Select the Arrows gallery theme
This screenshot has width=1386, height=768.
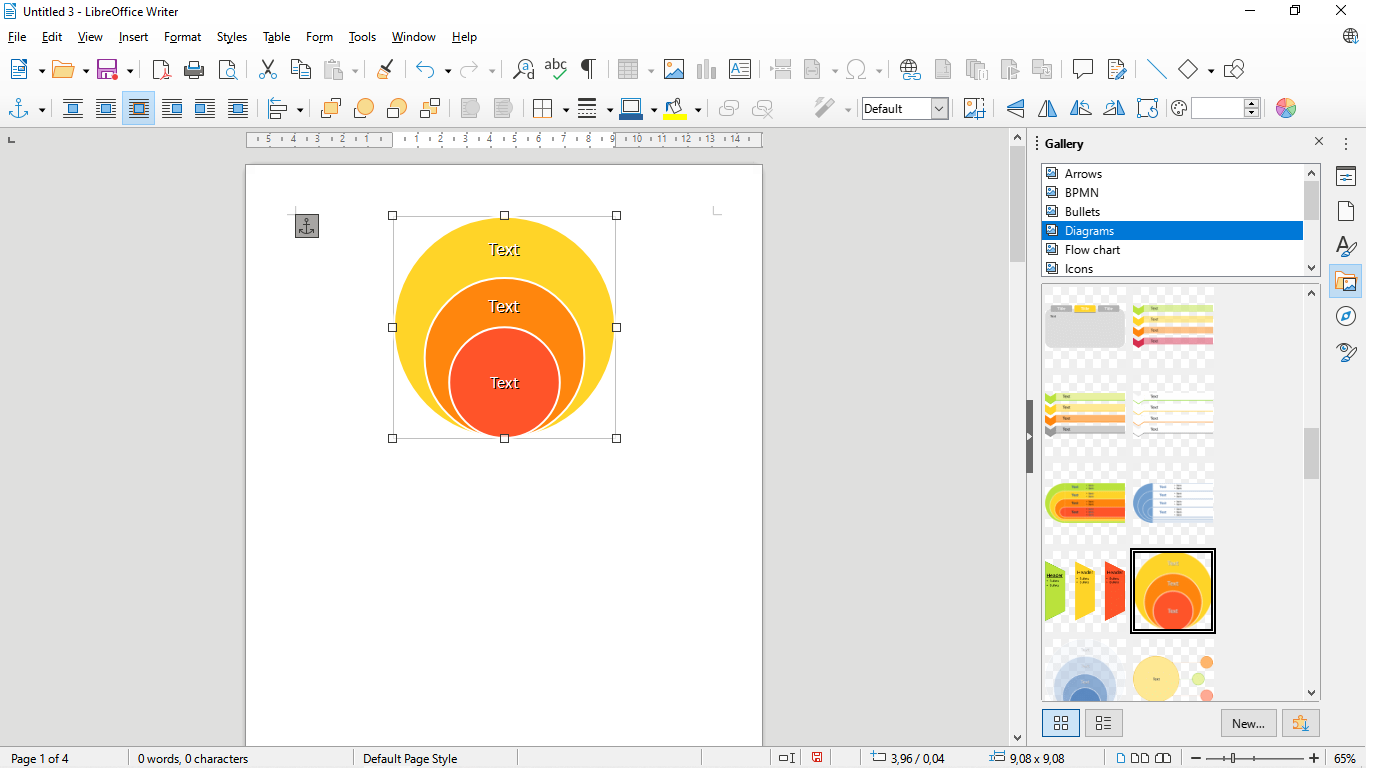(1172, 173)
